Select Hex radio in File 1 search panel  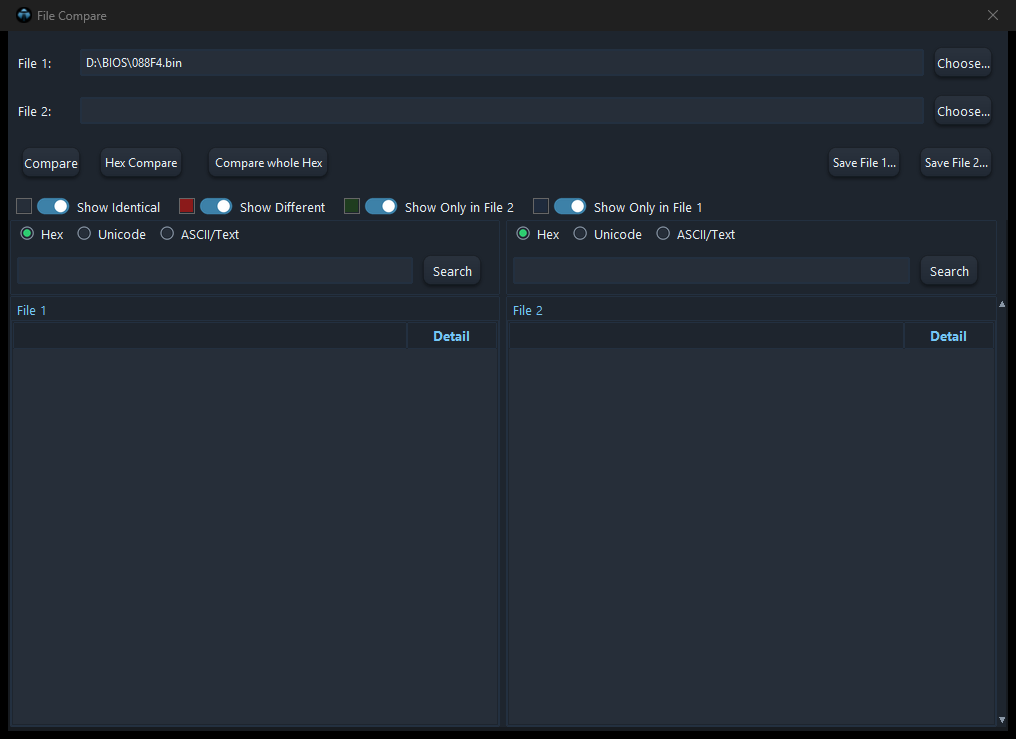click(27, 234)
